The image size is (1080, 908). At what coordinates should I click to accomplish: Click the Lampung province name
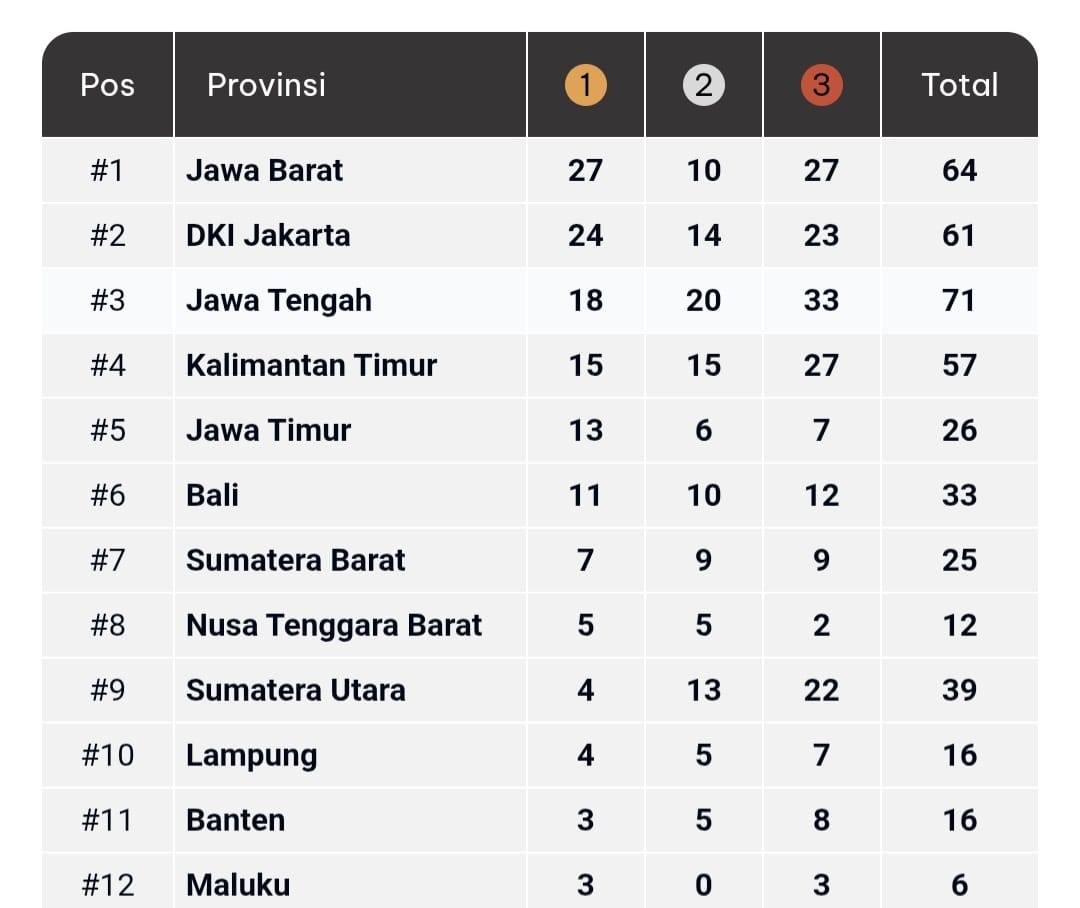251,756
